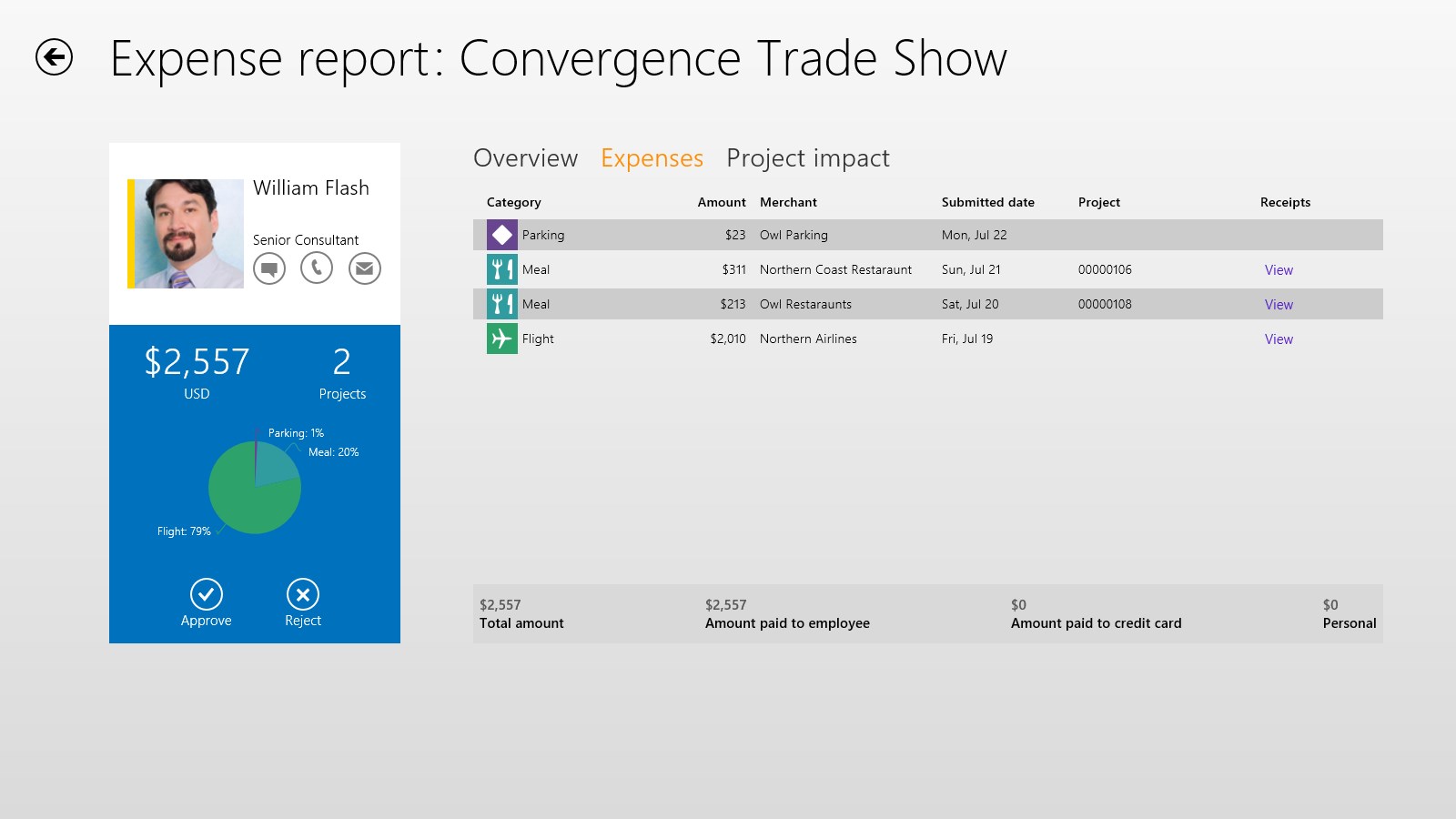View receipt for Owl Restaraunts meal
Image resolution: width=1456 pixels, height=819 pixels.
1278,305
